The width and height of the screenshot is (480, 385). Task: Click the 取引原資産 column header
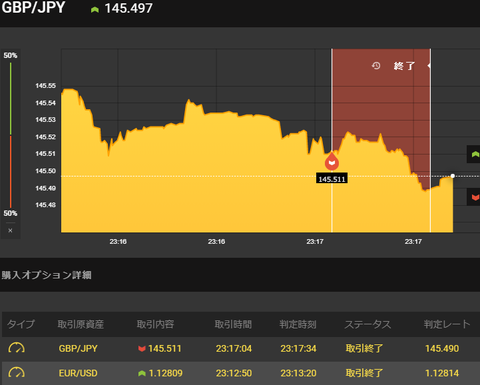click(81, 324)
